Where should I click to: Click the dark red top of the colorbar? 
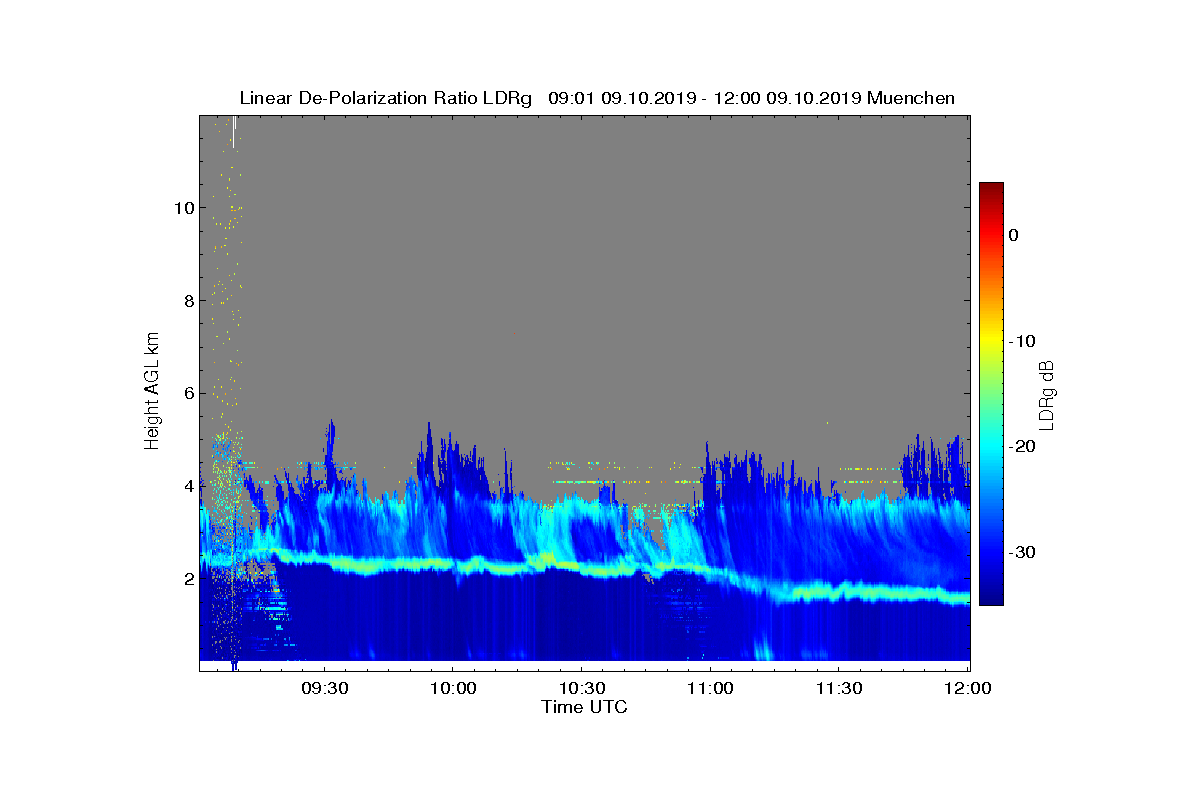click(991, 190)
